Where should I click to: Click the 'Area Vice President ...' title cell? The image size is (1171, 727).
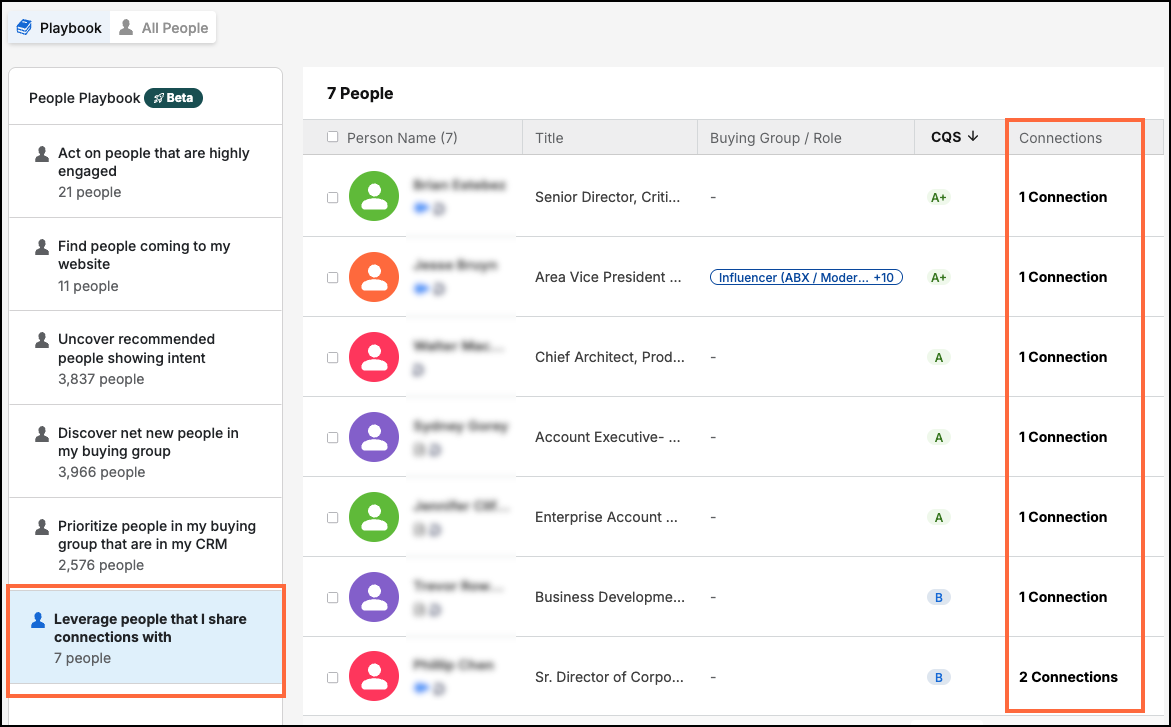point(608,277)
